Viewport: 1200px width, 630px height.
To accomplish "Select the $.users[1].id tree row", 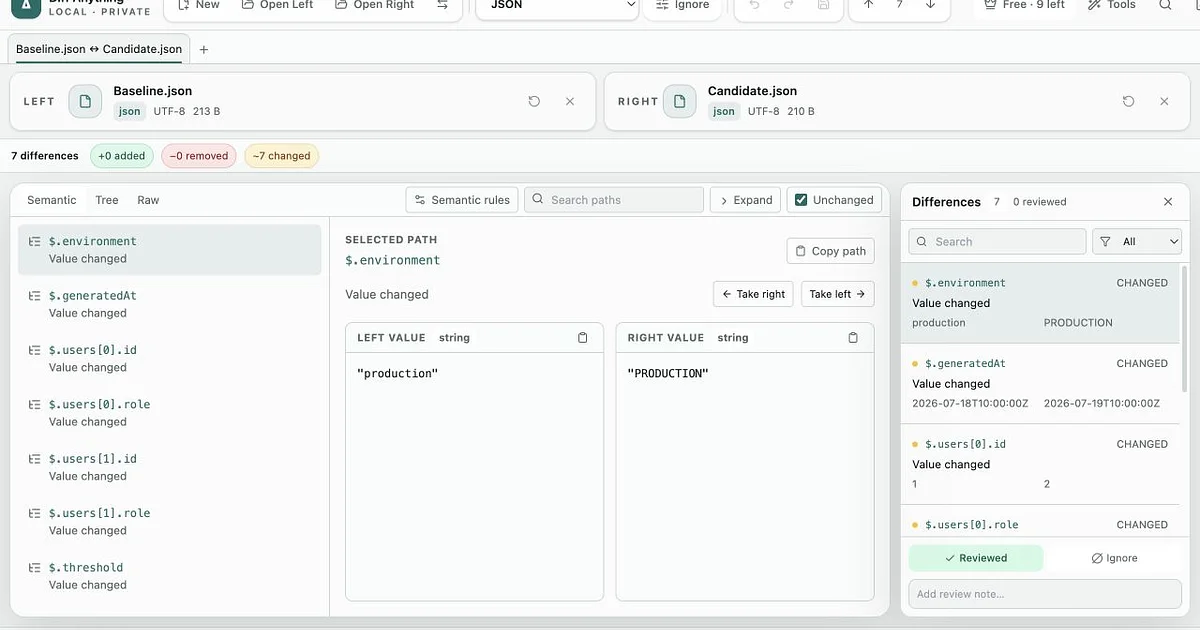I will [169, 467].
